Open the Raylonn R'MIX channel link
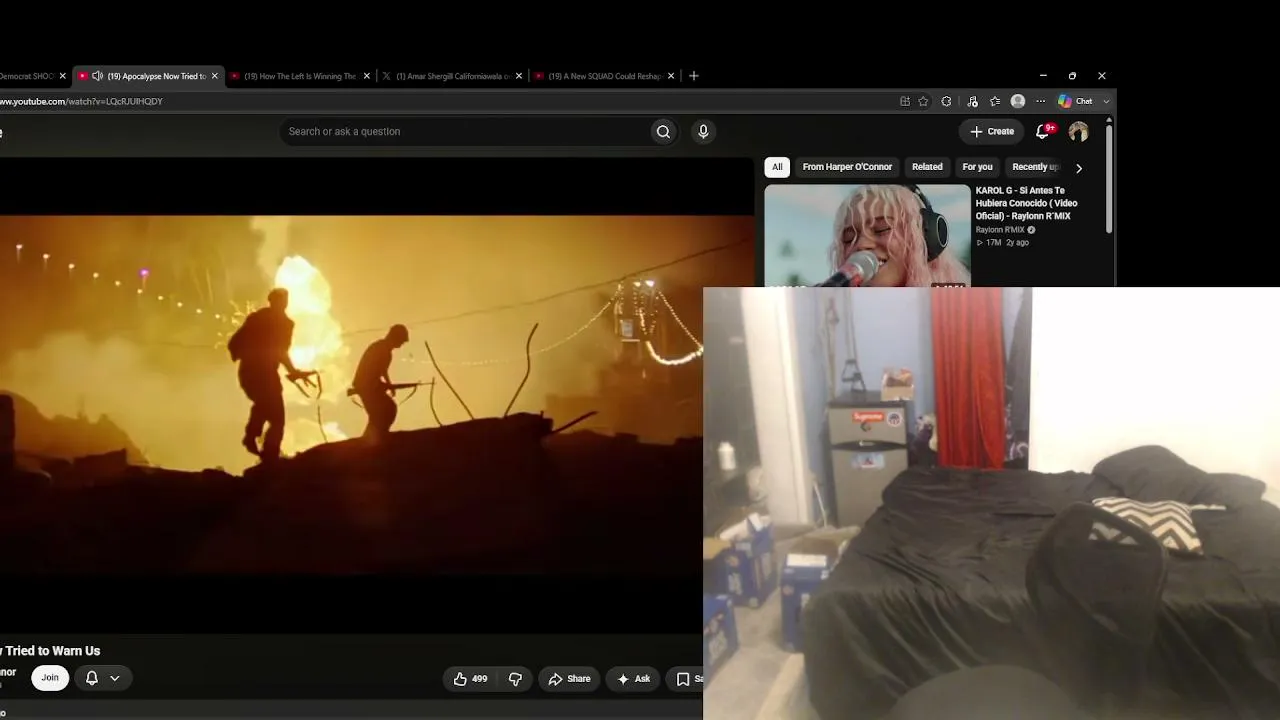Viewport: 1280px width, 720px height. pyautogui.click(x=1000, y=230)
